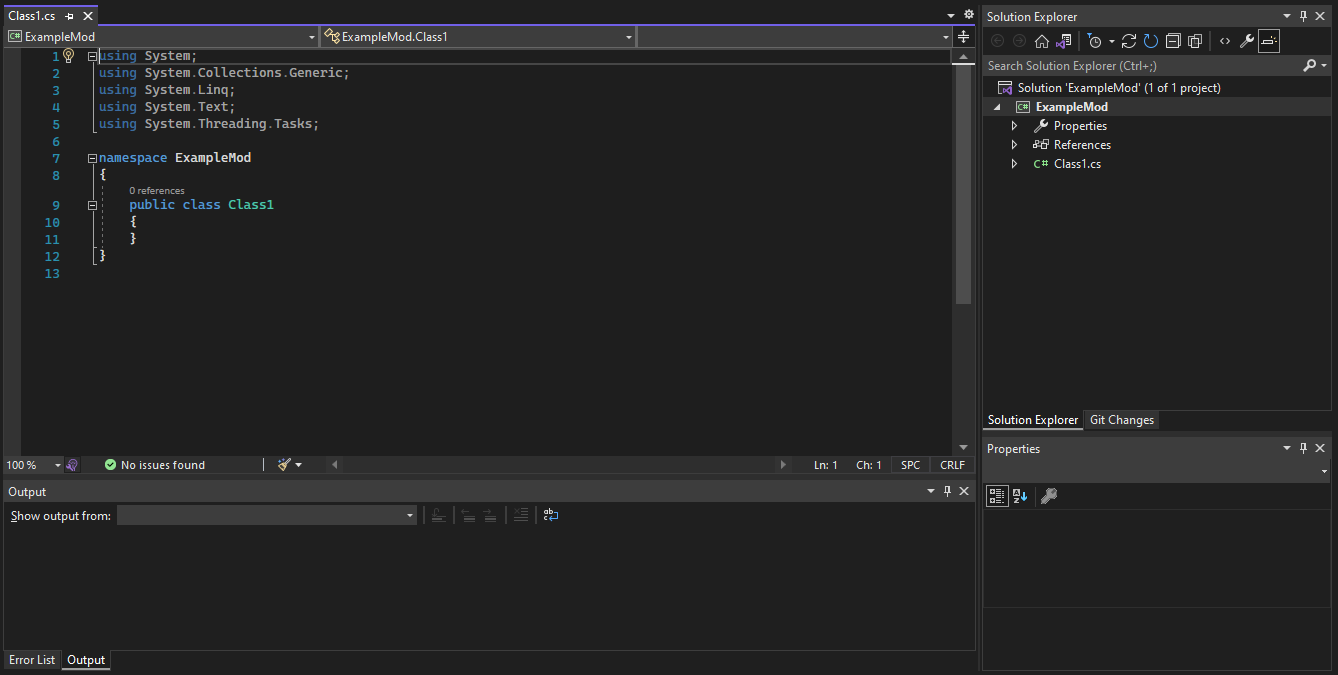Close the Class1.cs editor tab

click(x=88, y=16)
